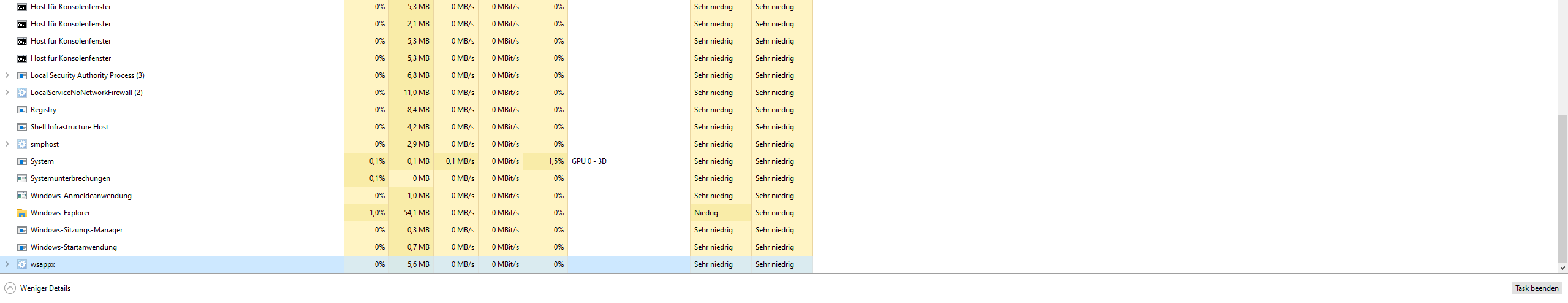Click the 8,4 MB memory value
This screenshot has height=303, width=1568.
tap(419, 110)
